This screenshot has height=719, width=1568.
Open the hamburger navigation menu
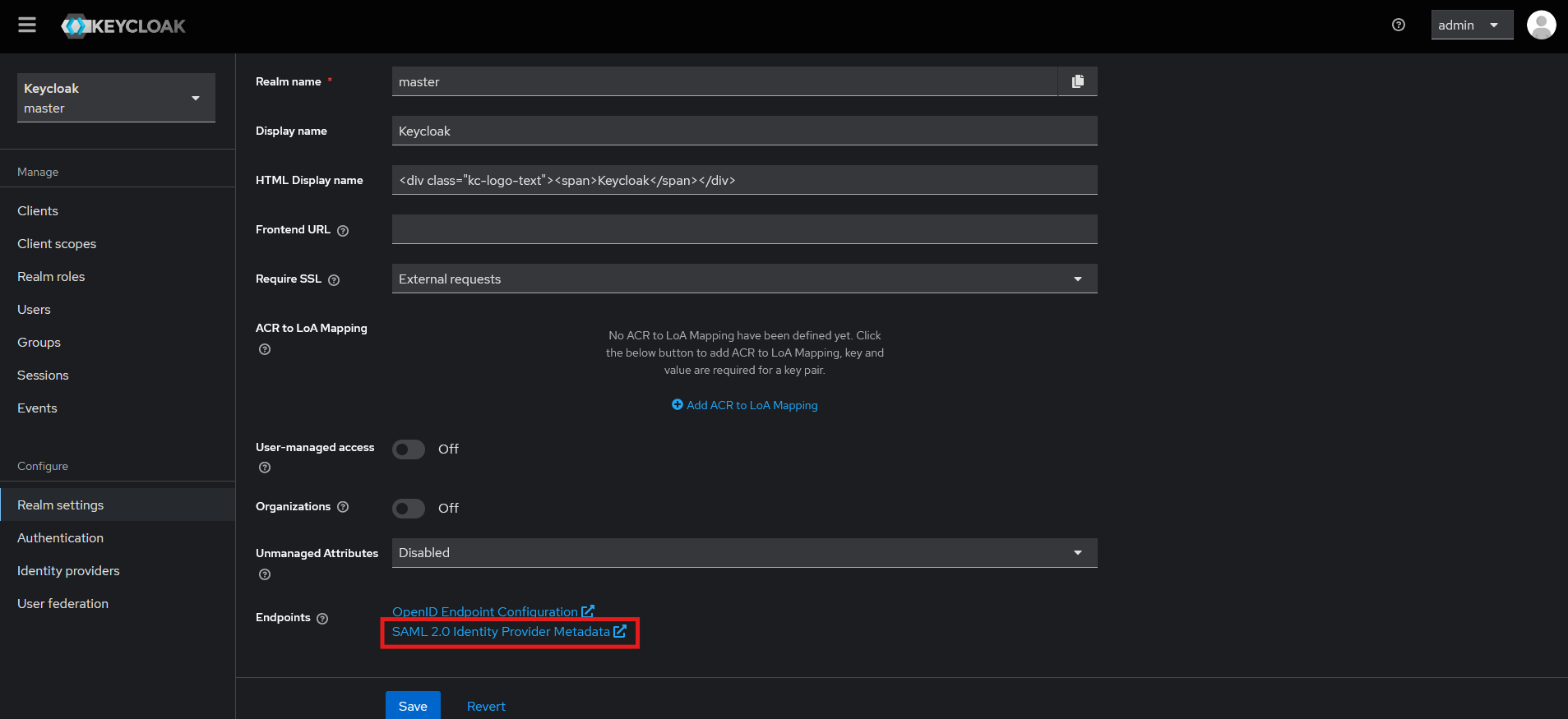pyautogui.click(x=27, y=25)
